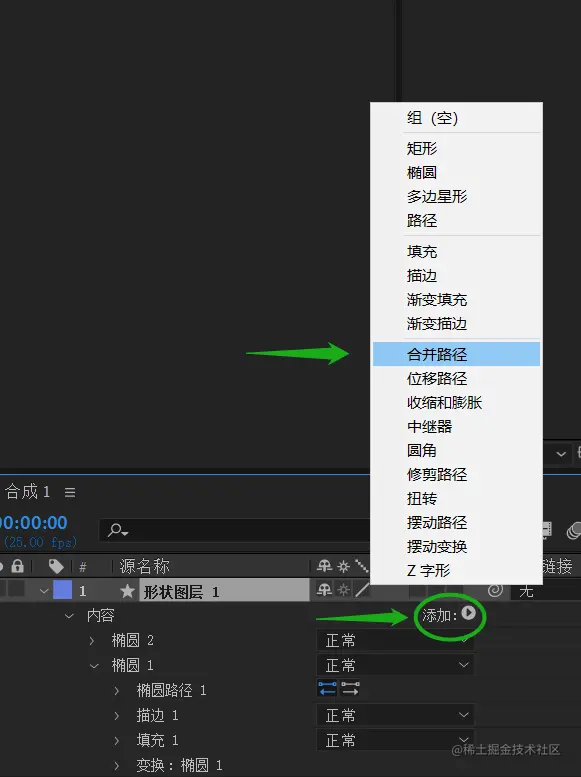Toggle shy switch on 形状图层 1
This screenshot has width=581, height=777.
pos(324,590)
